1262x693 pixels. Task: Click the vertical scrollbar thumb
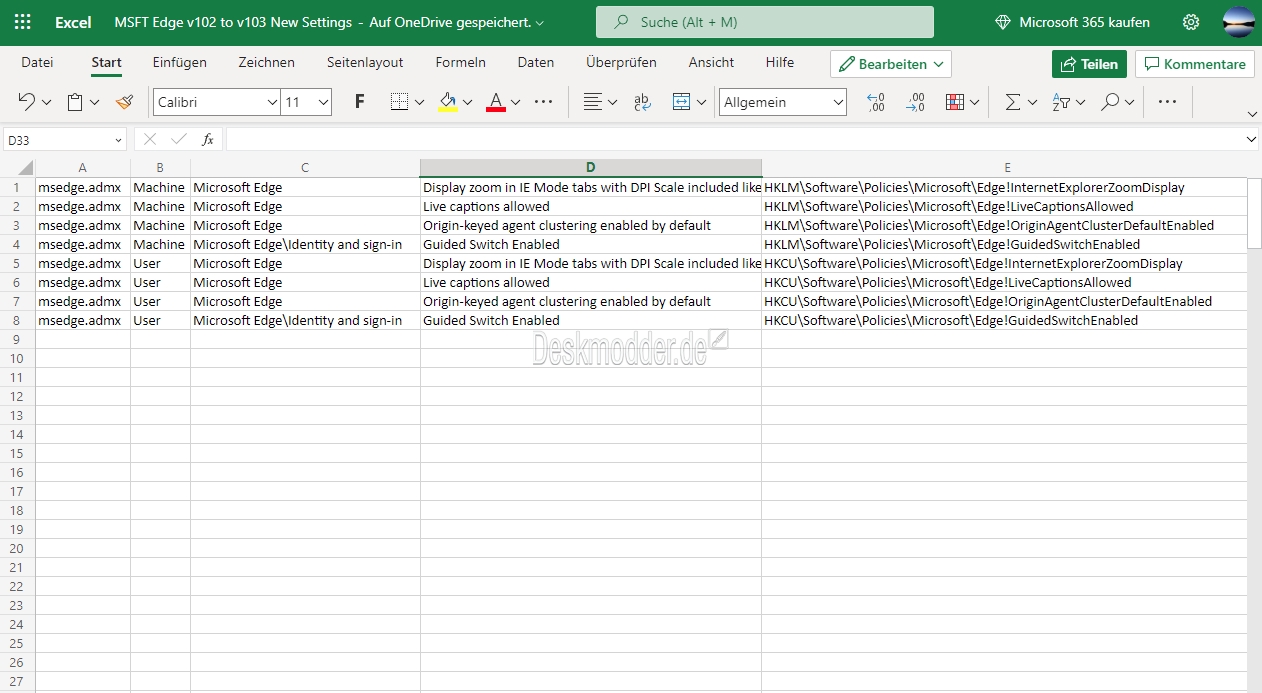pos(1255,212)
